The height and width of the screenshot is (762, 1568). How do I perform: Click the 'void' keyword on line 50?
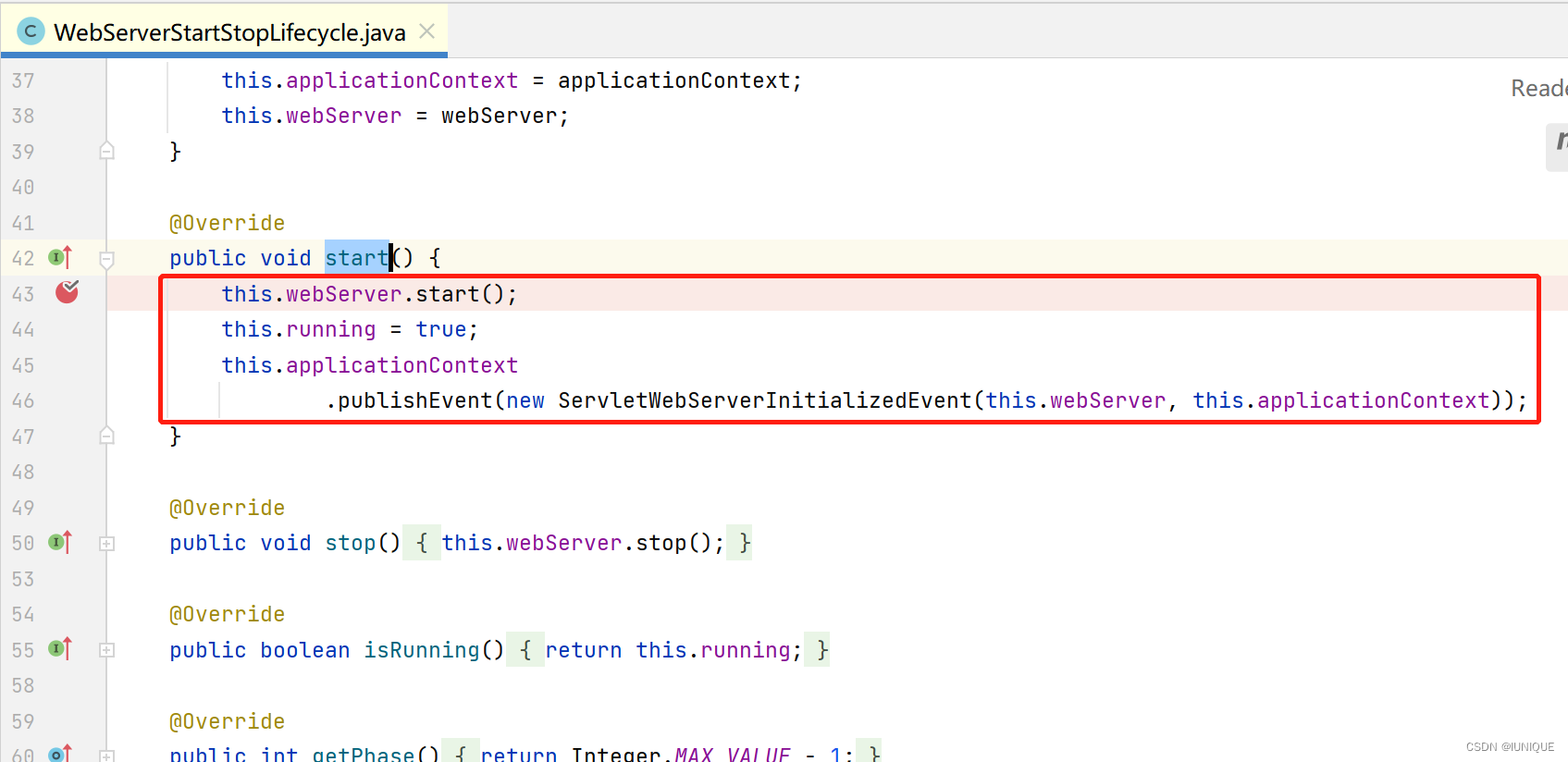(x=286, y=543)
